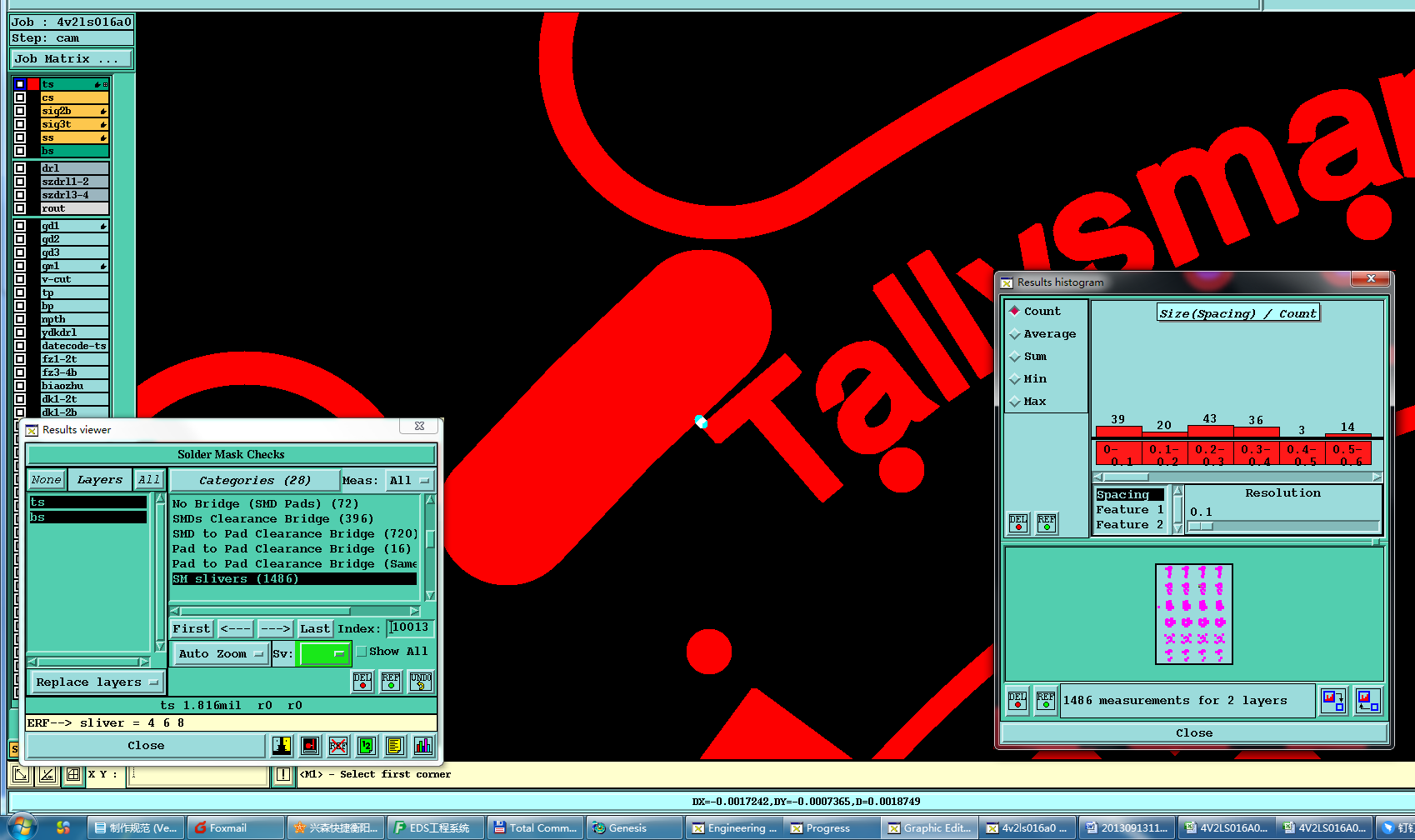The height and width of the screenshot is (840, 1415).
Task: Click Resolution slider in histogram
Action: click(1282, 526)
